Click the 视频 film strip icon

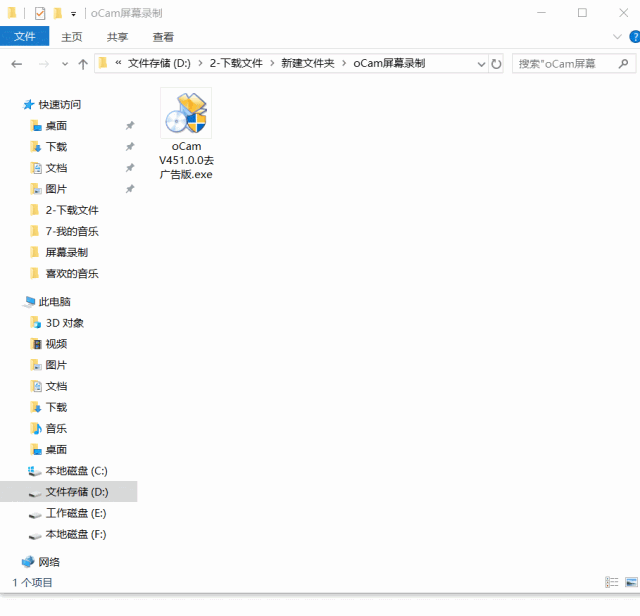tap(36, 345)
